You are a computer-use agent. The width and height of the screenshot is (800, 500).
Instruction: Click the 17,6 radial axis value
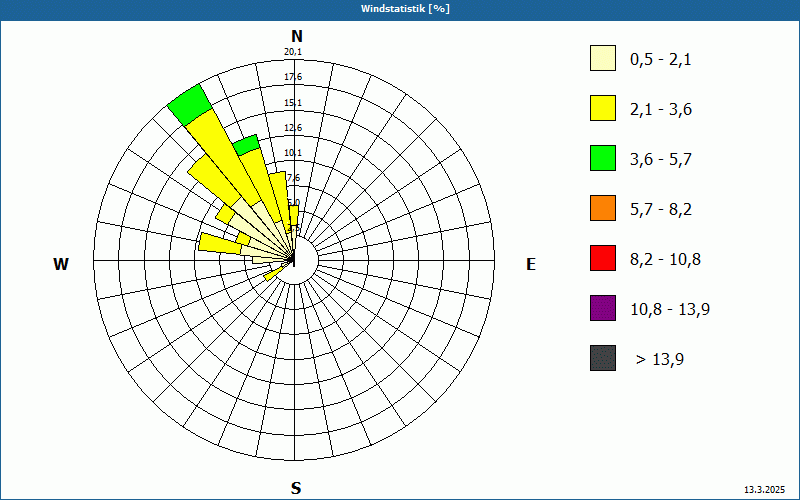click(293, 77)
